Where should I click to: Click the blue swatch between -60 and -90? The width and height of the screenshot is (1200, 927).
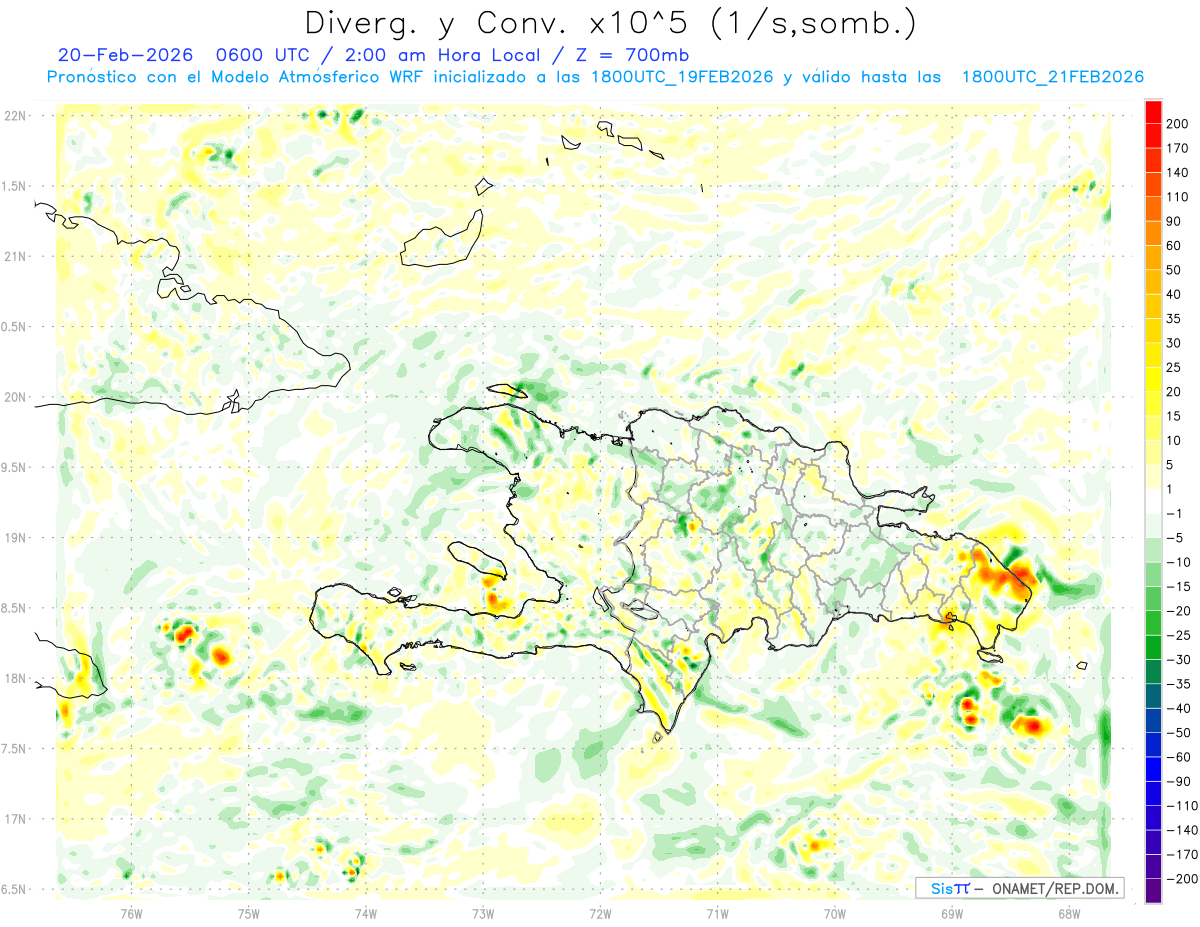pyautogui.click(x=1153, y=769)
